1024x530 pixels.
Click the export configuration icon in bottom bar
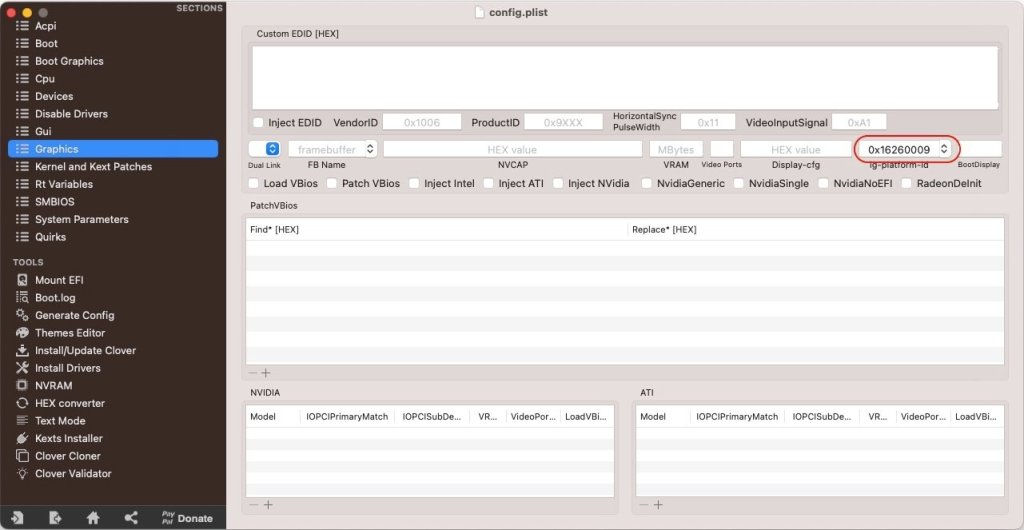tap(56, 518)
